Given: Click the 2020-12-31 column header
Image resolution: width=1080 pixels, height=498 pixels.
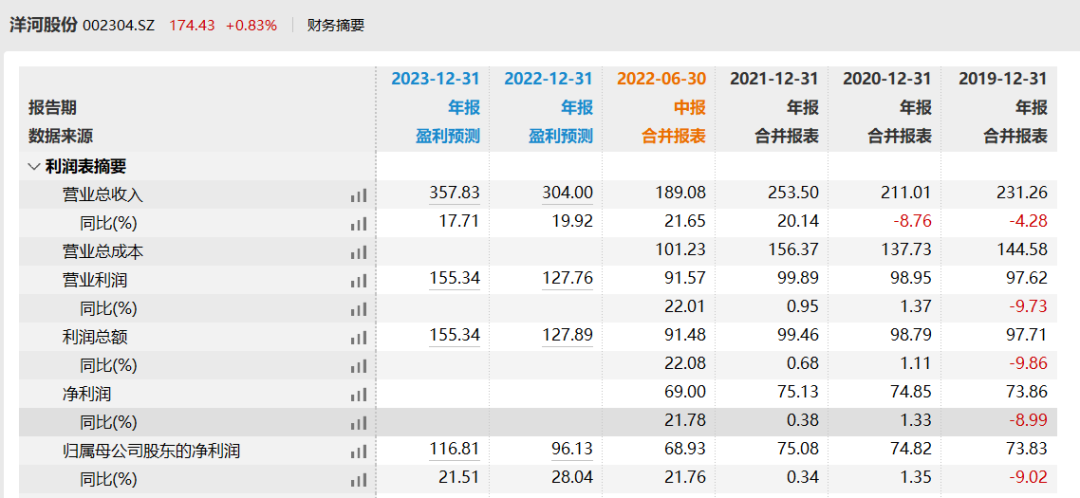Looking at the screenshot, I should point(887,79).
